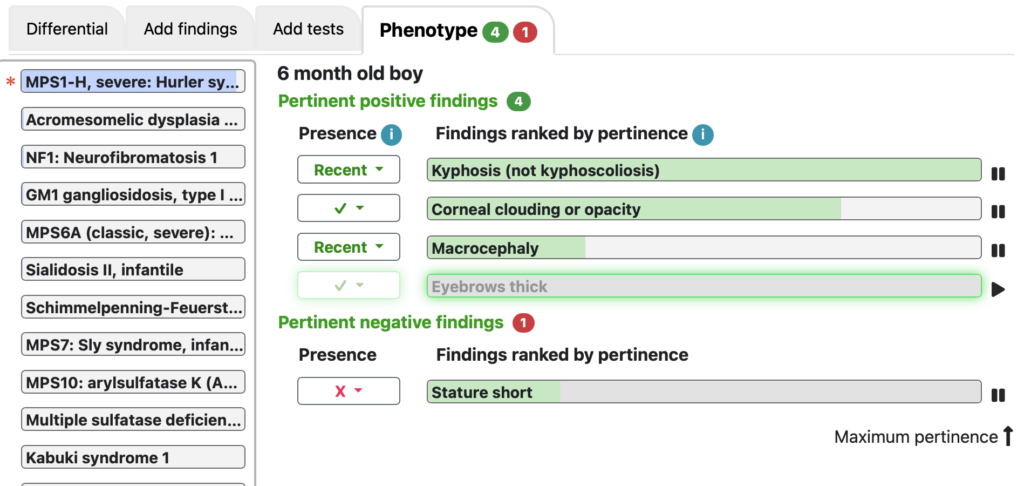The width and height of the screenshot is (1024, 486).
Task: Open the Add tests tab
Action: coord(308,29)
